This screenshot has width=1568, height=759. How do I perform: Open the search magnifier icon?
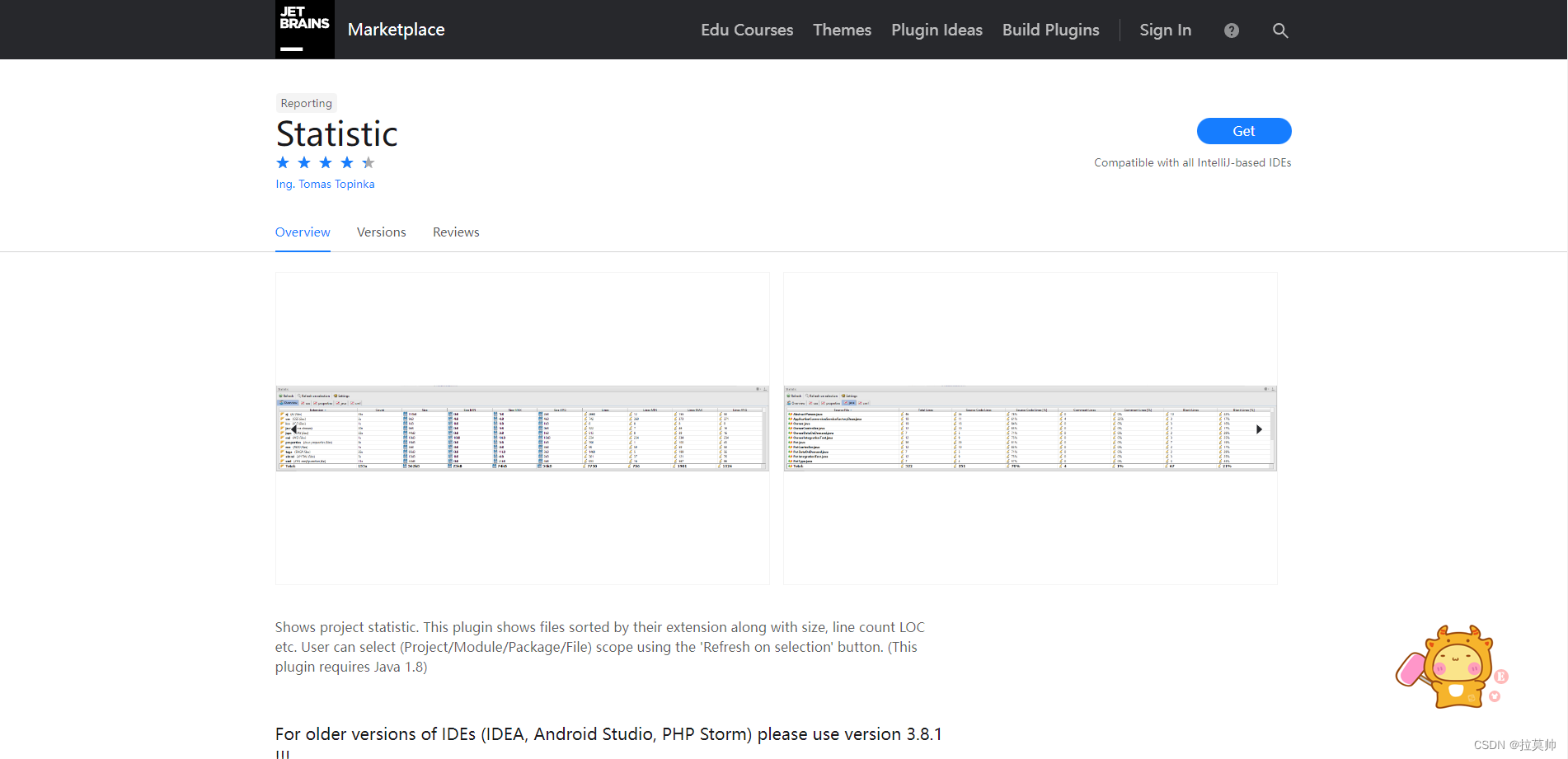tap(1280, 30)
